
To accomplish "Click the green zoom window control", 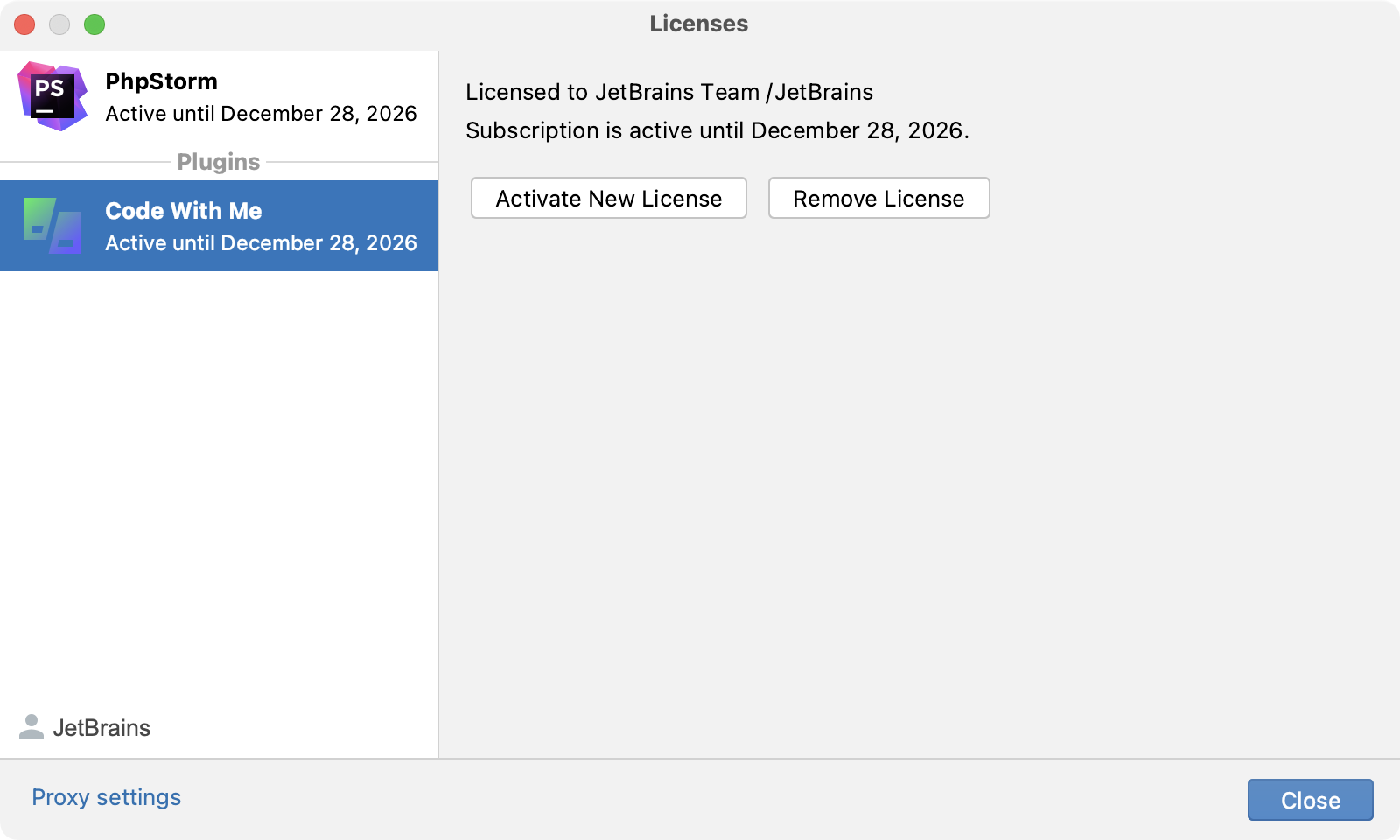I will click(x=93, y=24).
